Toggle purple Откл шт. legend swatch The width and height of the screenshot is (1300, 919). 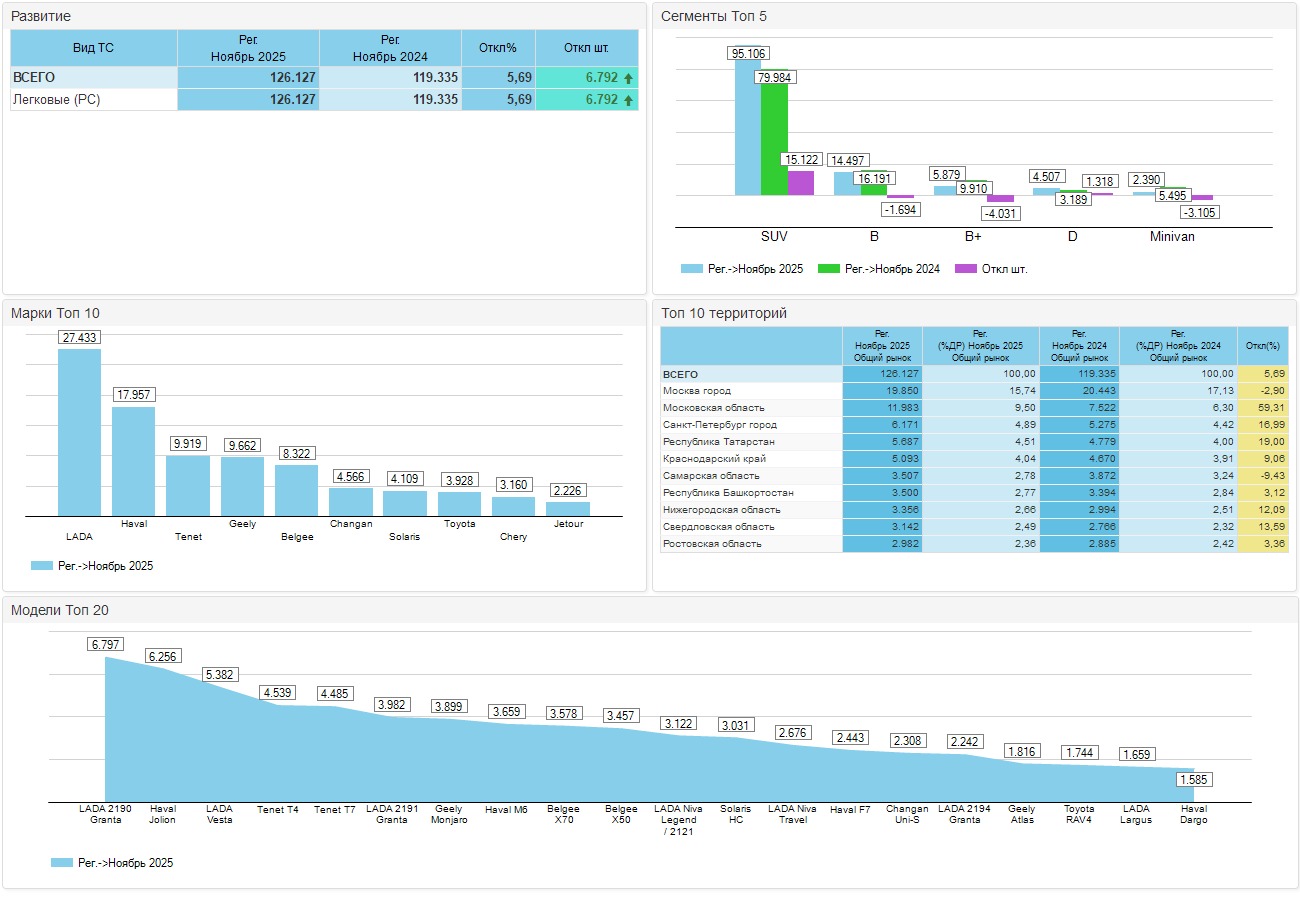[965, 269]
